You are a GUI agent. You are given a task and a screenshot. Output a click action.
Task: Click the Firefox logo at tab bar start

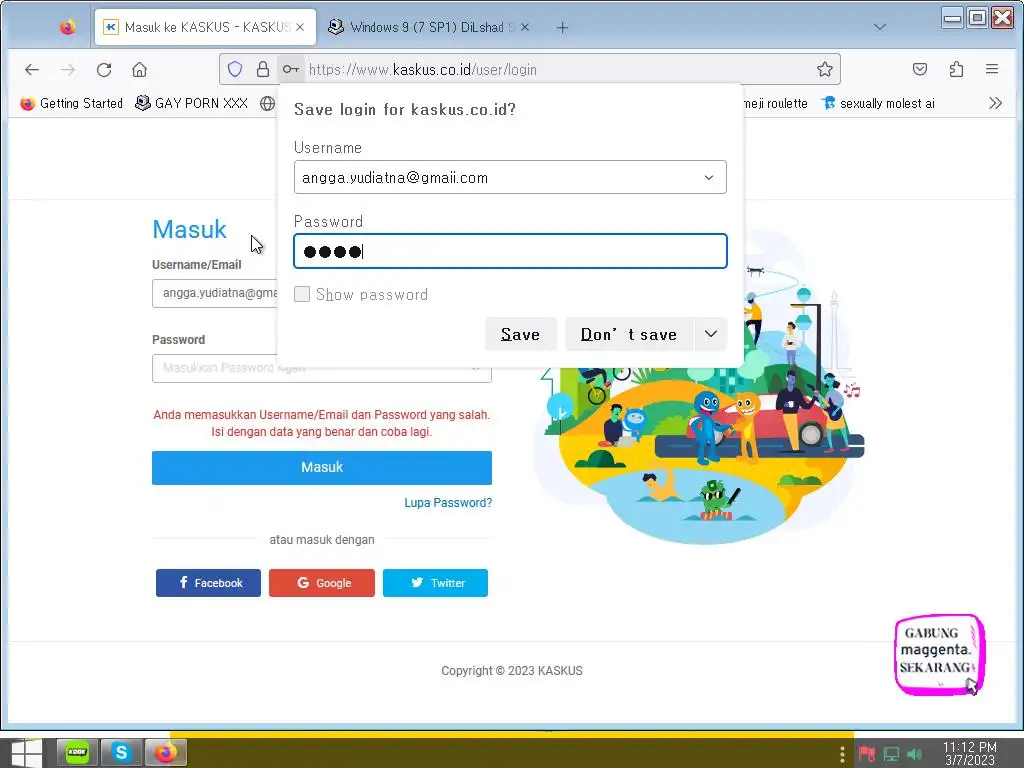(x=67, y=27)
